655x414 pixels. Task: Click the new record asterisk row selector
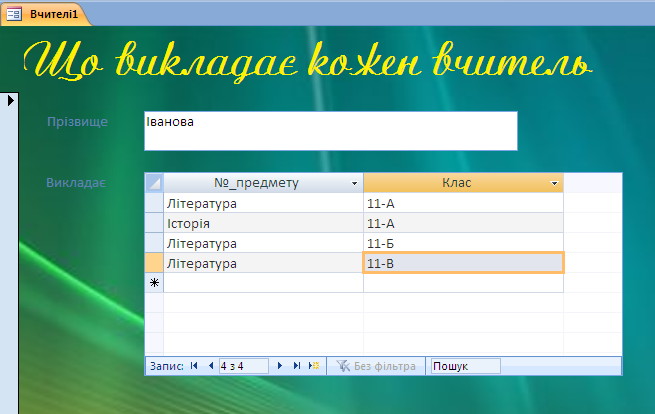pyautogui.click(x=154, y=283)
